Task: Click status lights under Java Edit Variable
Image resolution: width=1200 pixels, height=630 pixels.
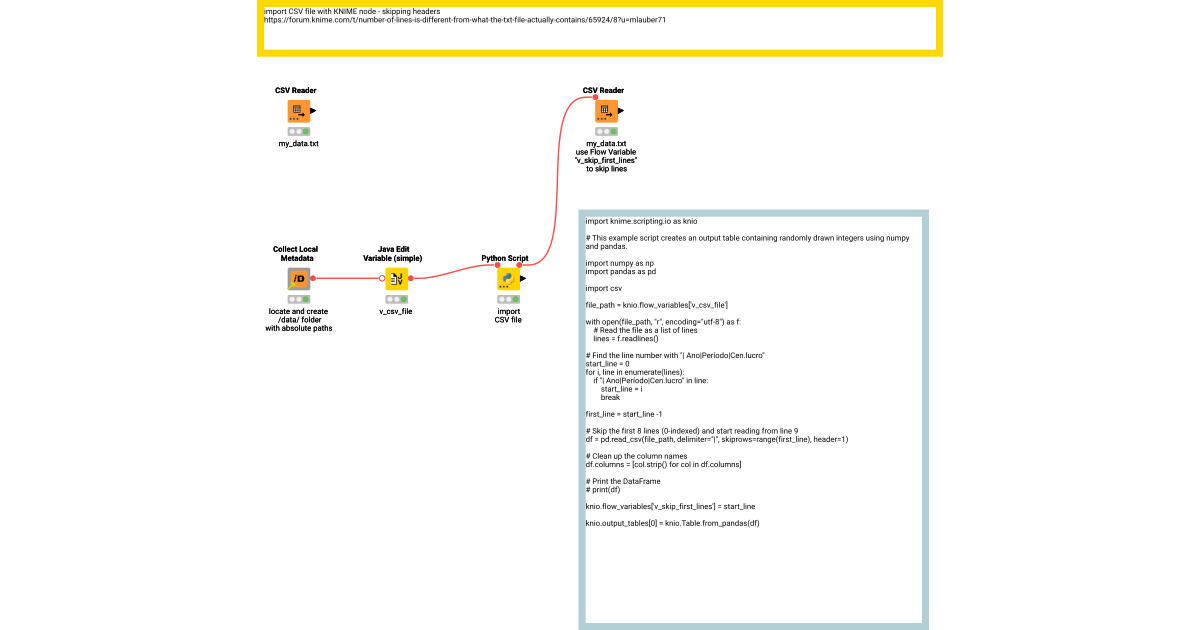Action: [x=396, y=299]
